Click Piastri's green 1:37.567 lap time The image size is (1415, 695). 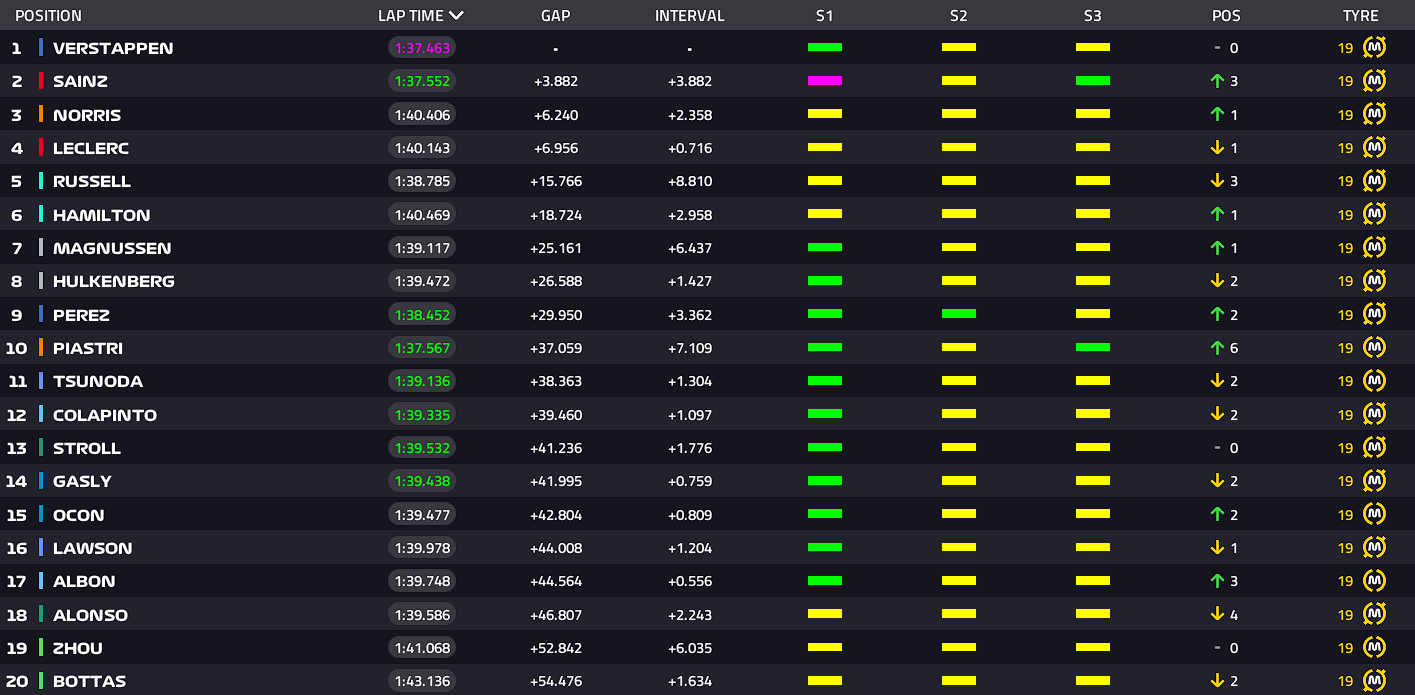tap(422, 348)
